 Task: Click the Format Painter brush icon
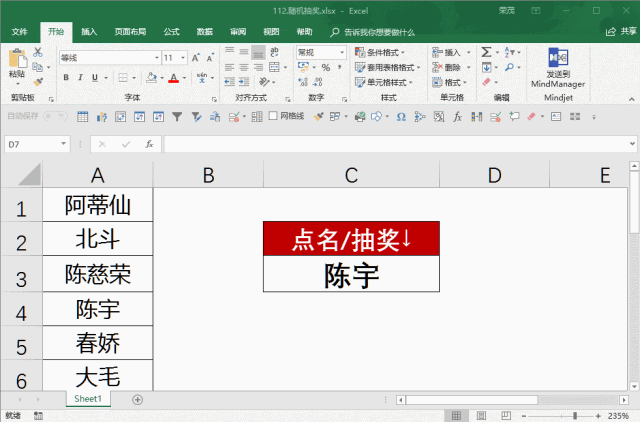[x=38, y=82]
